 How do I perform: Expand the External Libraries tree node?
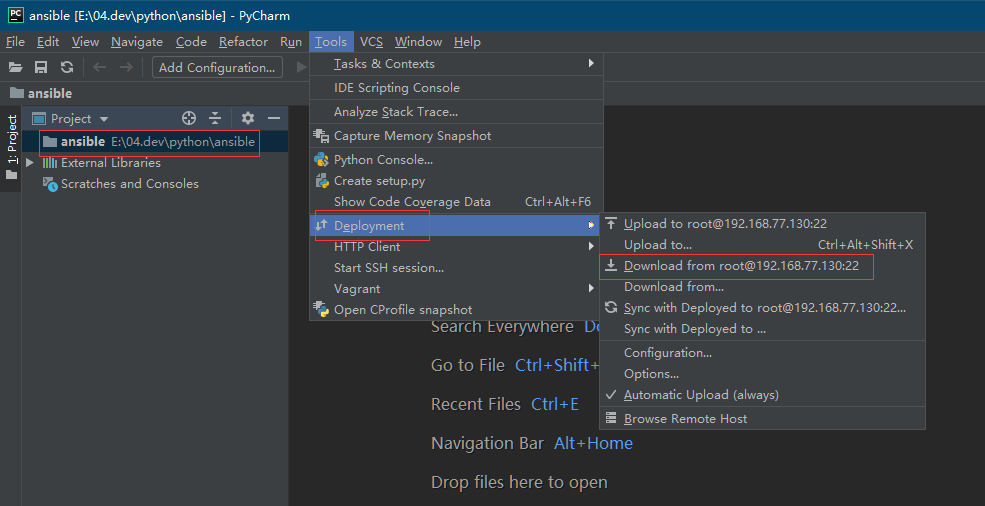(30, 163)
